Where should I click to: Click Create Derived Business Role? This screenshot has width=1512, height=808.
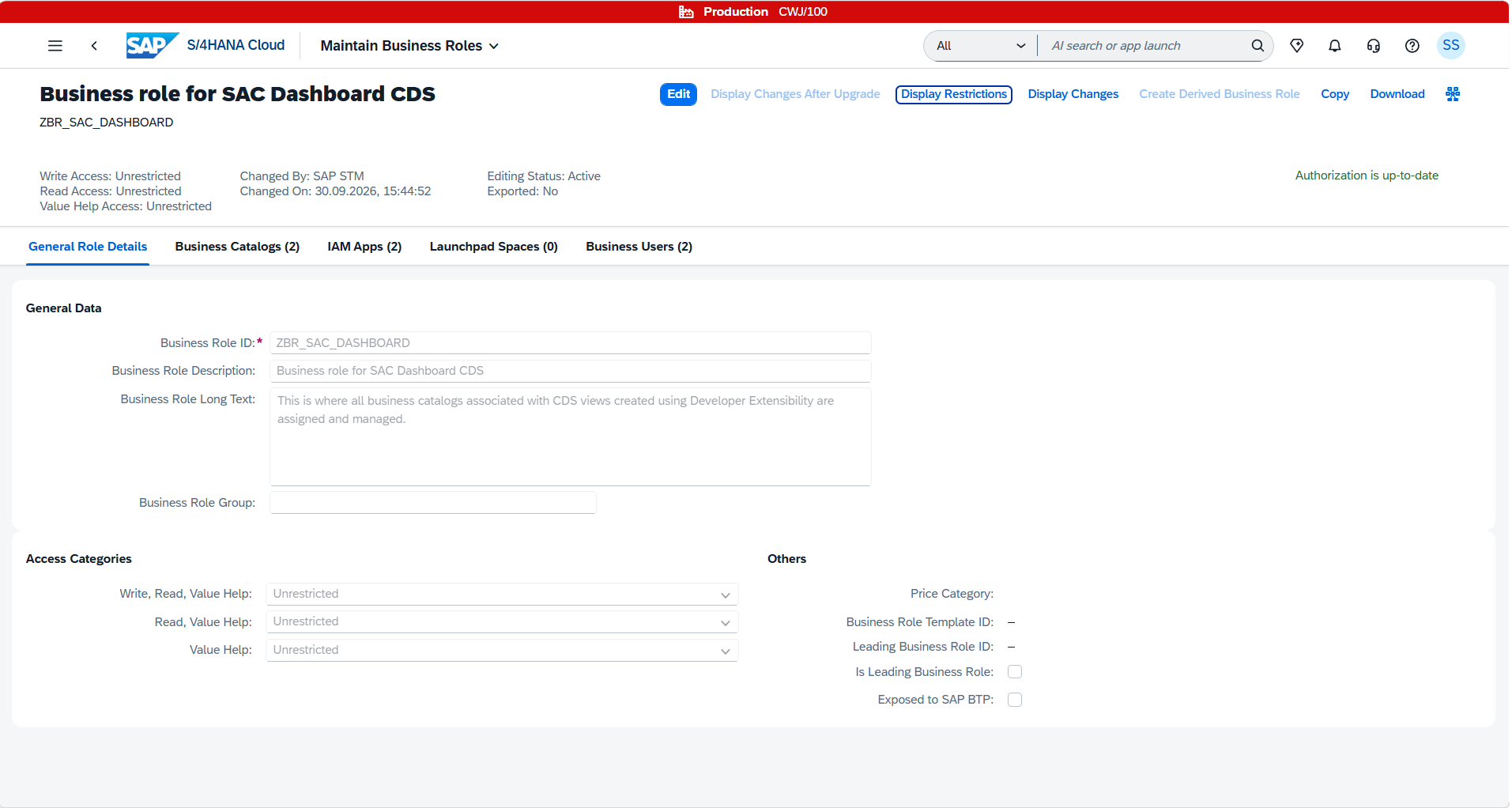tap(1219, 94)
